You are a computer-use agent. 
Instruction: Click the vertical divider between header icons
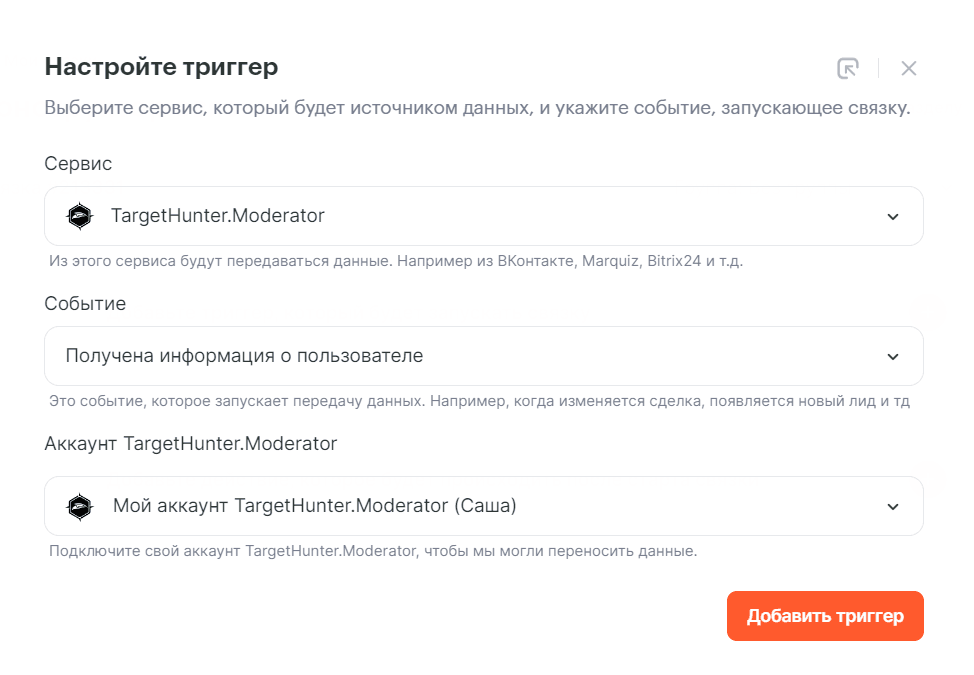coord(878,68)
